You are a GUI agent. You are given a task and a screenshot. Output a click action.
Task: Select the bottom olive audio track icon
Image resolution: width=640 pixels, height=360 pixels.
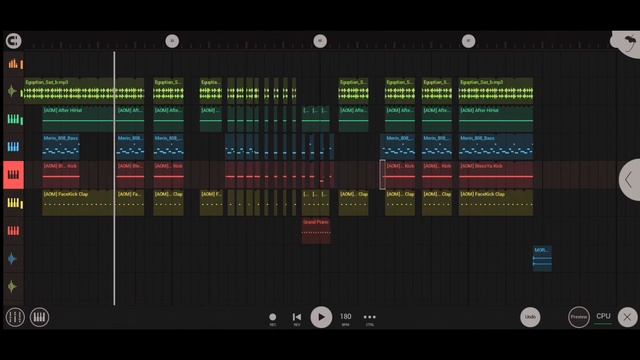tap(12, 287)
